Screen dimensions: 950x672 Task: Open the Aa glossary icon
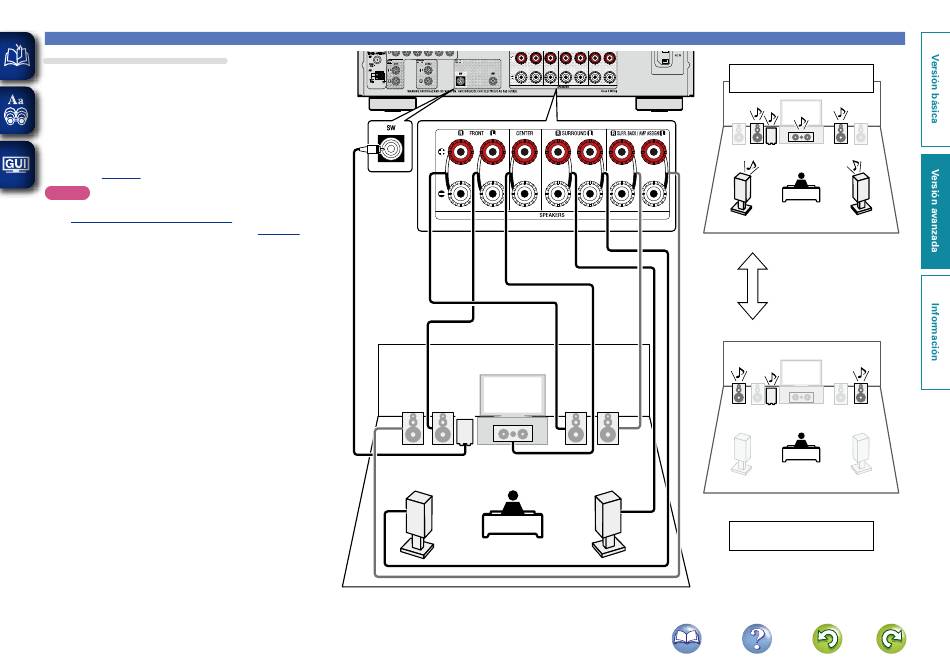point(17,111)
